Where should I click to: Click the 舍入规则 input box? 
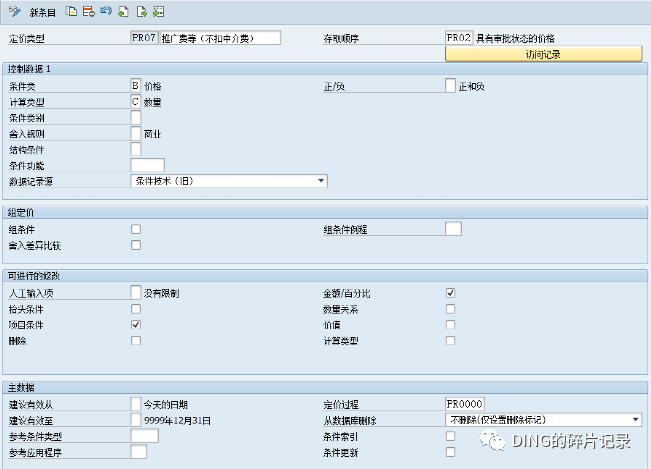(x=136, y=133)
